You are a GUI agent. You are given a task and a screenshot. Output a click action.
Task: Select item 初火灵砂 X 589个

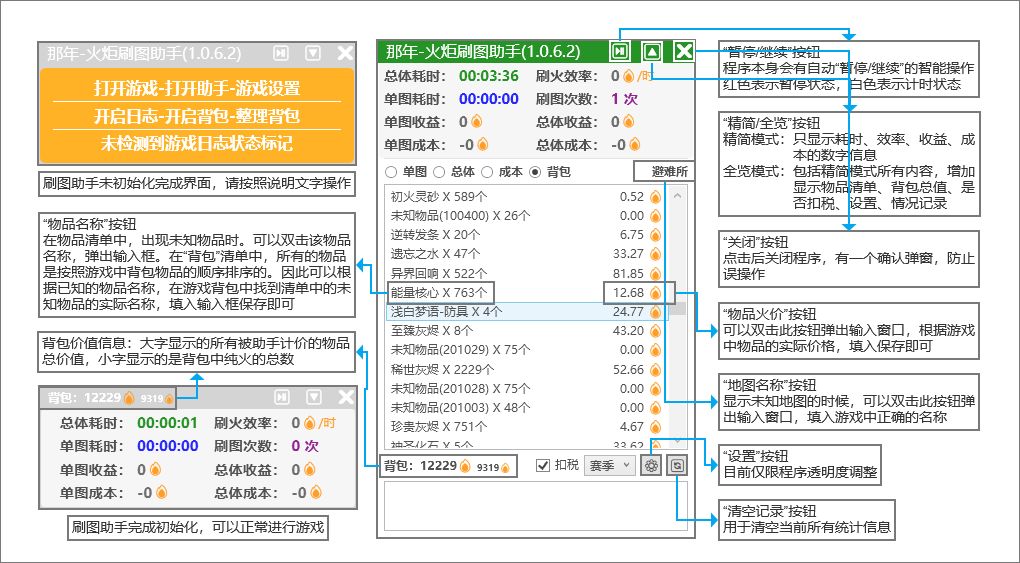click(439, 197)
